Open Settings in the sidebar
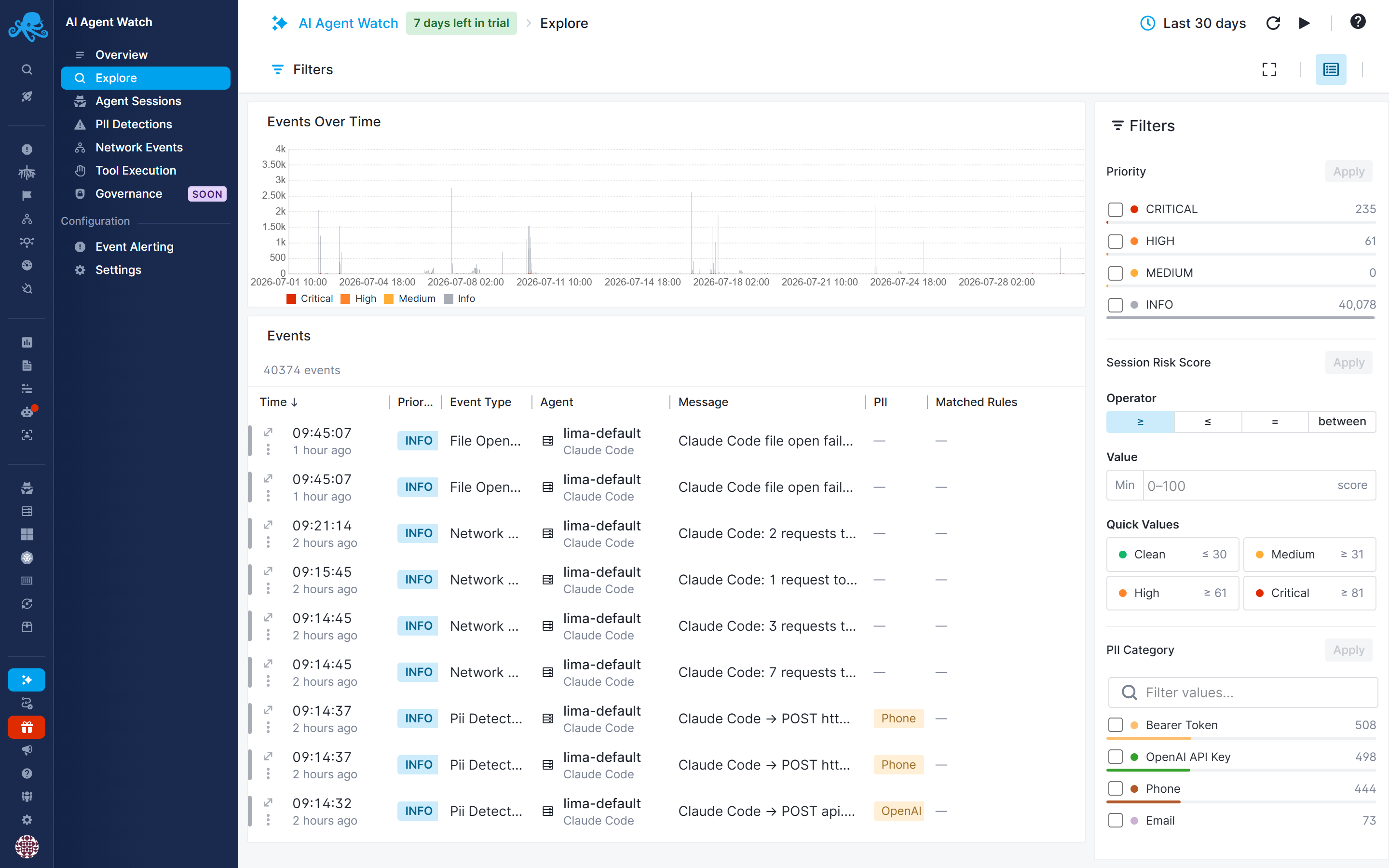1389x868 pixels. (x=145, y=270)
